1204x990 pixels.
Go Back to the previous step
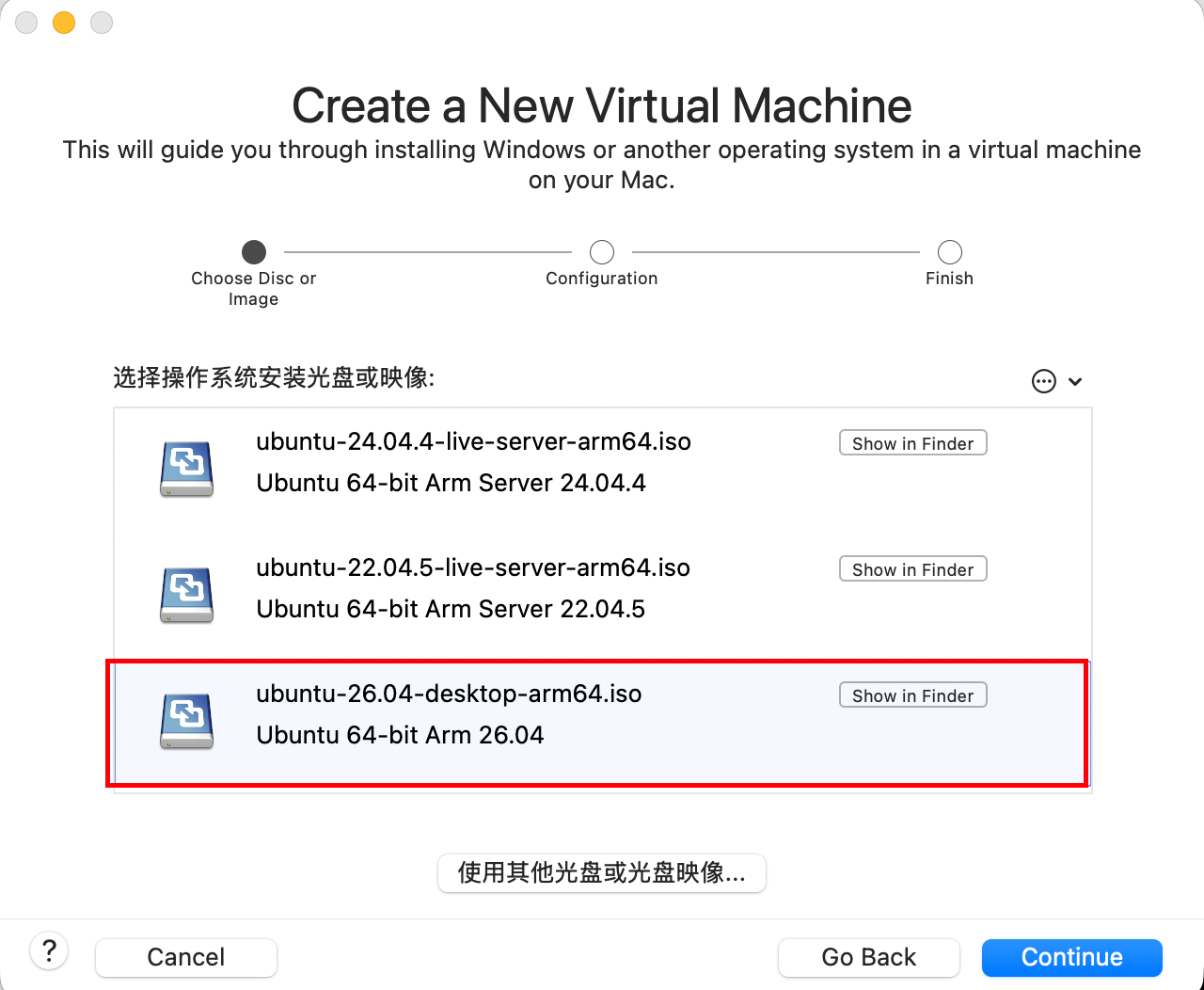(869, 957)
